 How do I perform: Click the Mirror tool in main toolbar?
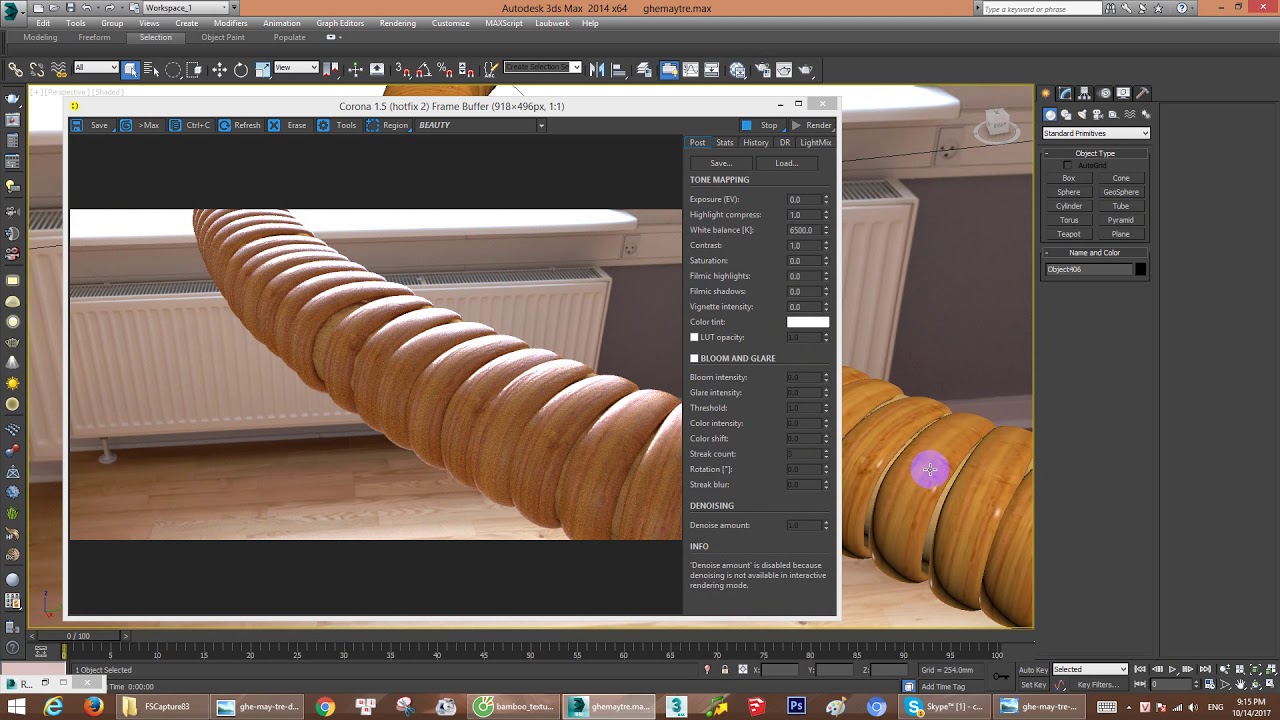597,69
